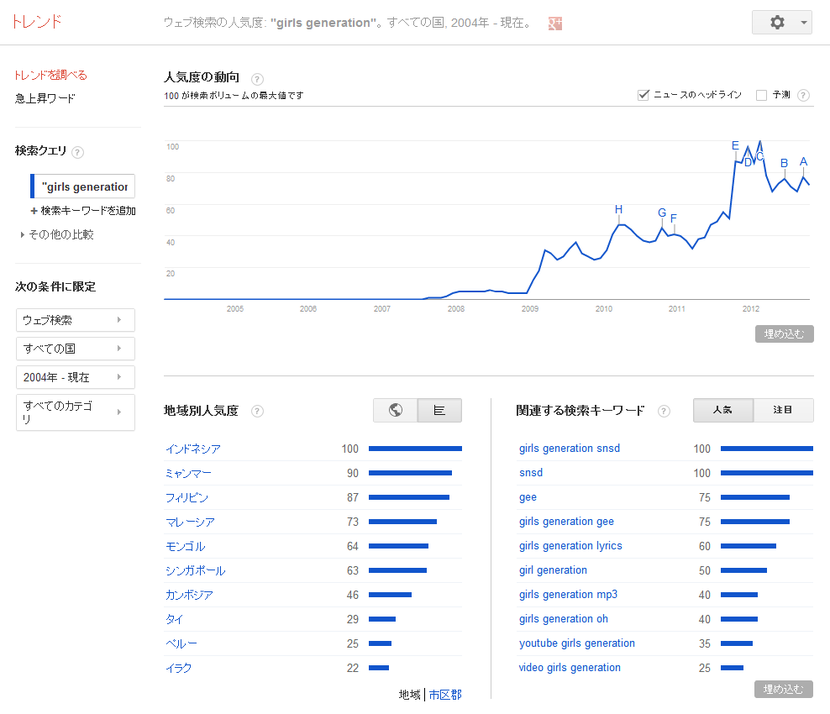This screenshot has height=714, width=830.
Task: Click gee popularity bar at 75
Action: (x=755, y=497)
